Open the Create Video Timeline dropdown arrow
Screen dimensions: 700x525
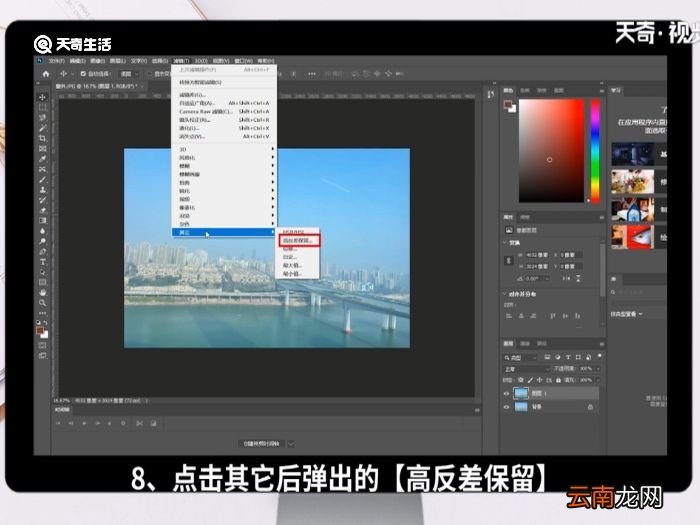[x=291, y=444]
